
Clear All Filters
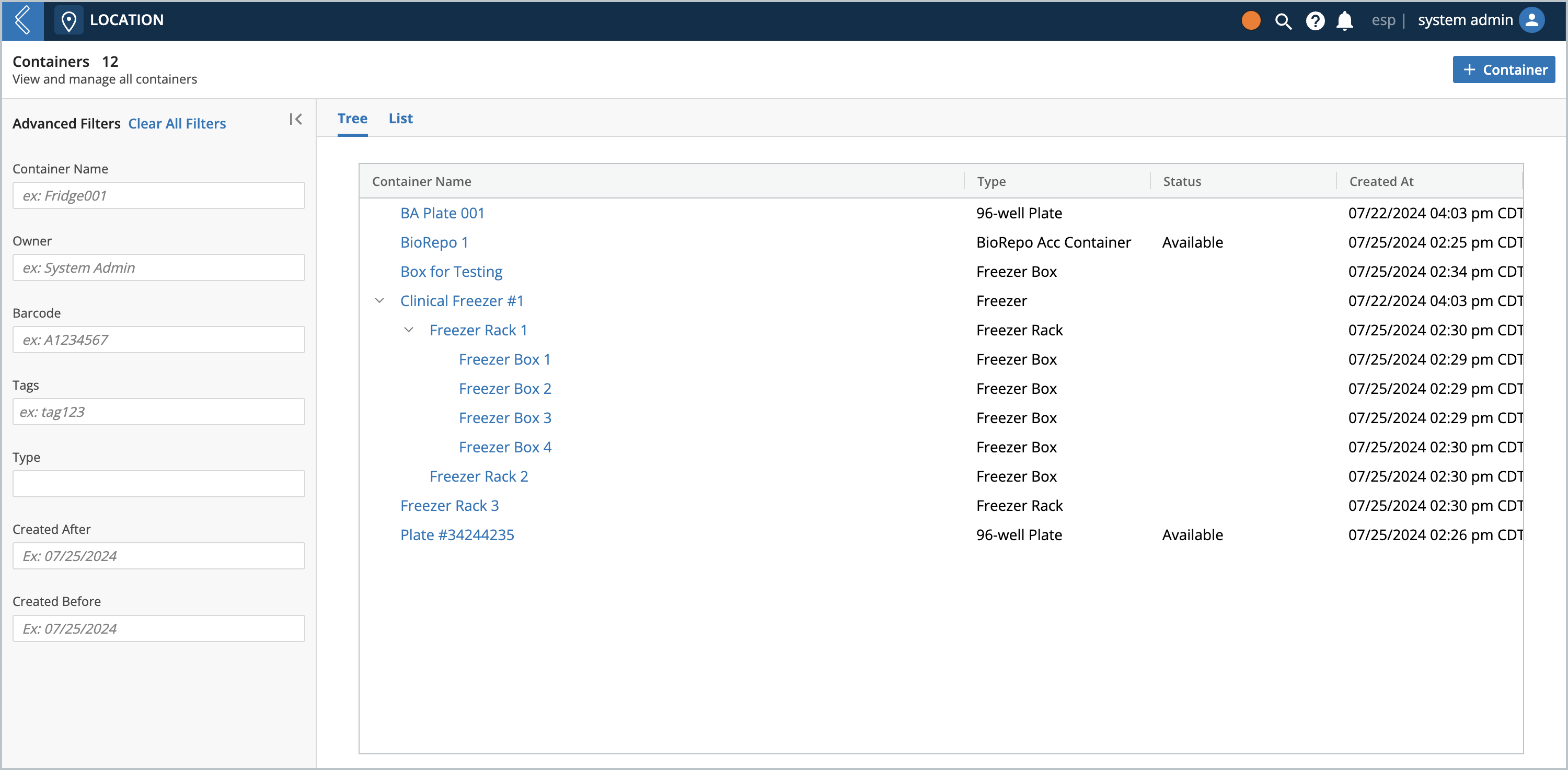tap(177, 123)
